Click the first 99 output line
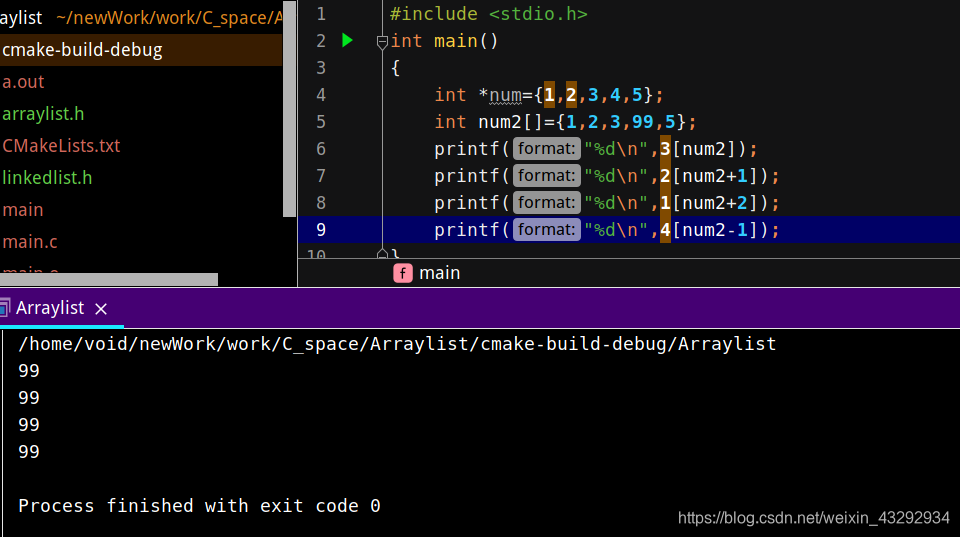Screen dimensions: 960x537 (29, 371)
